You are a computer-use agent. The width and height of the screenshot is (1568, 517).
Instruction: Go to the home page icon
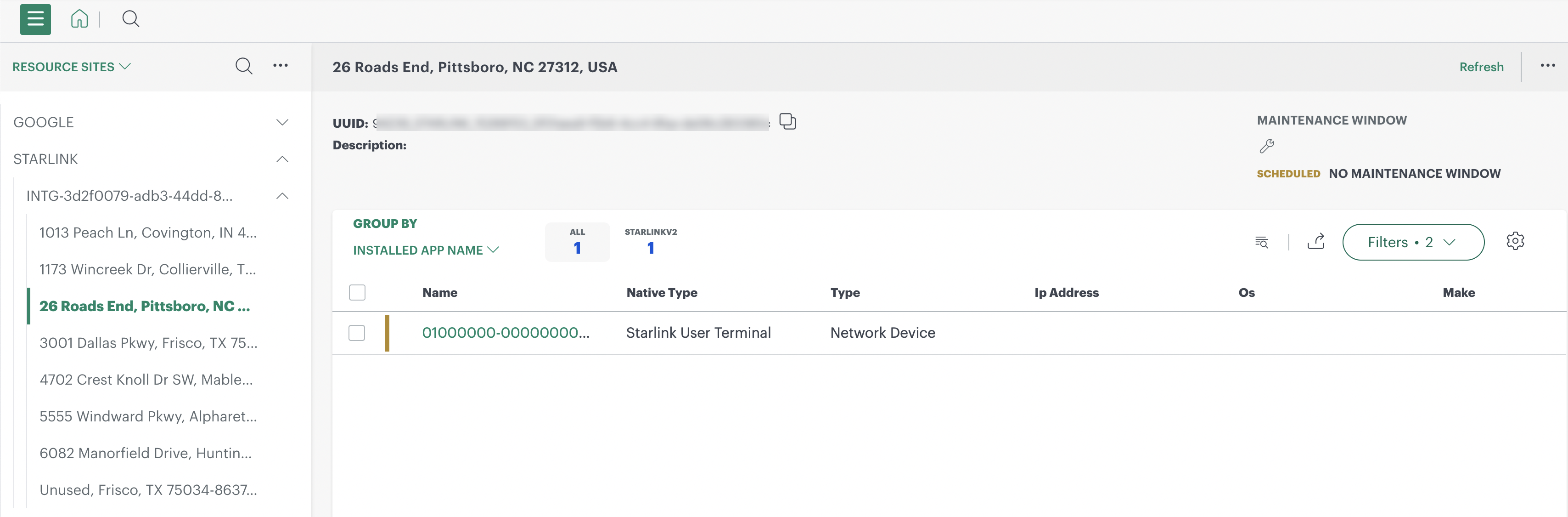(x=79, y=19)
